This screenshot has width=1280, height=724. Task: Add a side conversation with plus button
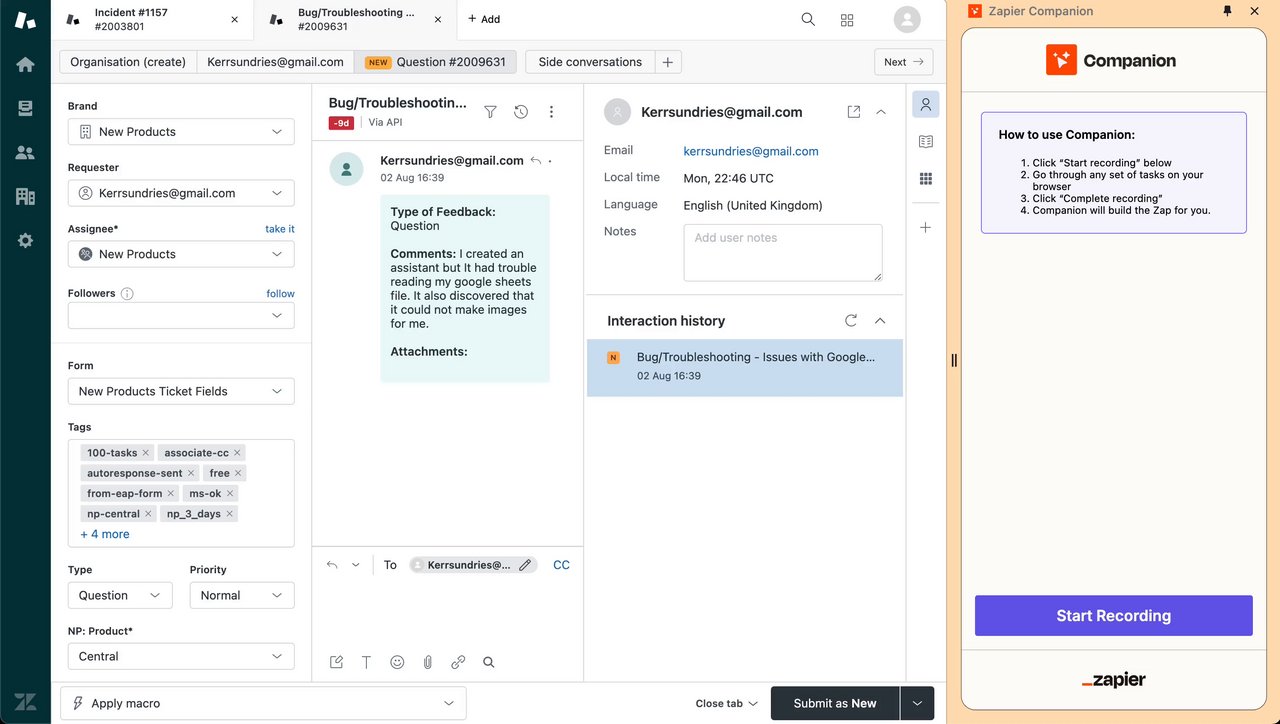pos(668,62)
